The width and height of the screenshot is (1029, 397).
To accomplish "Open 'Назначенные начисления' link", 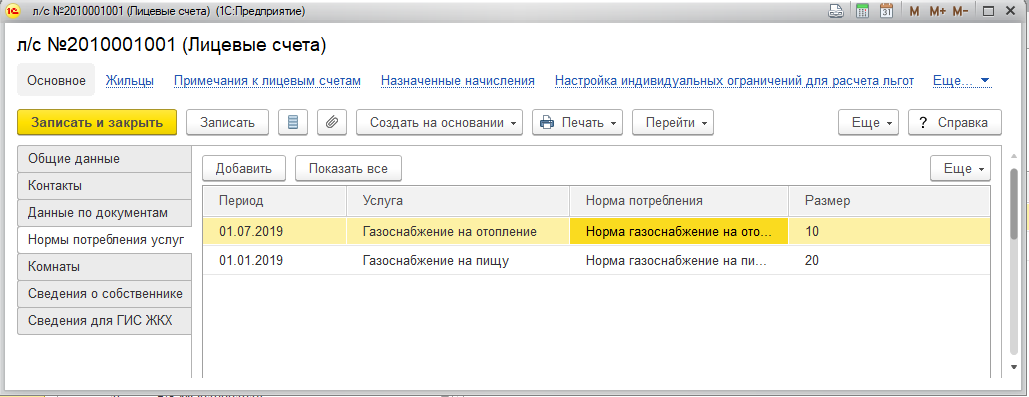I will click(x=458, y=81).
